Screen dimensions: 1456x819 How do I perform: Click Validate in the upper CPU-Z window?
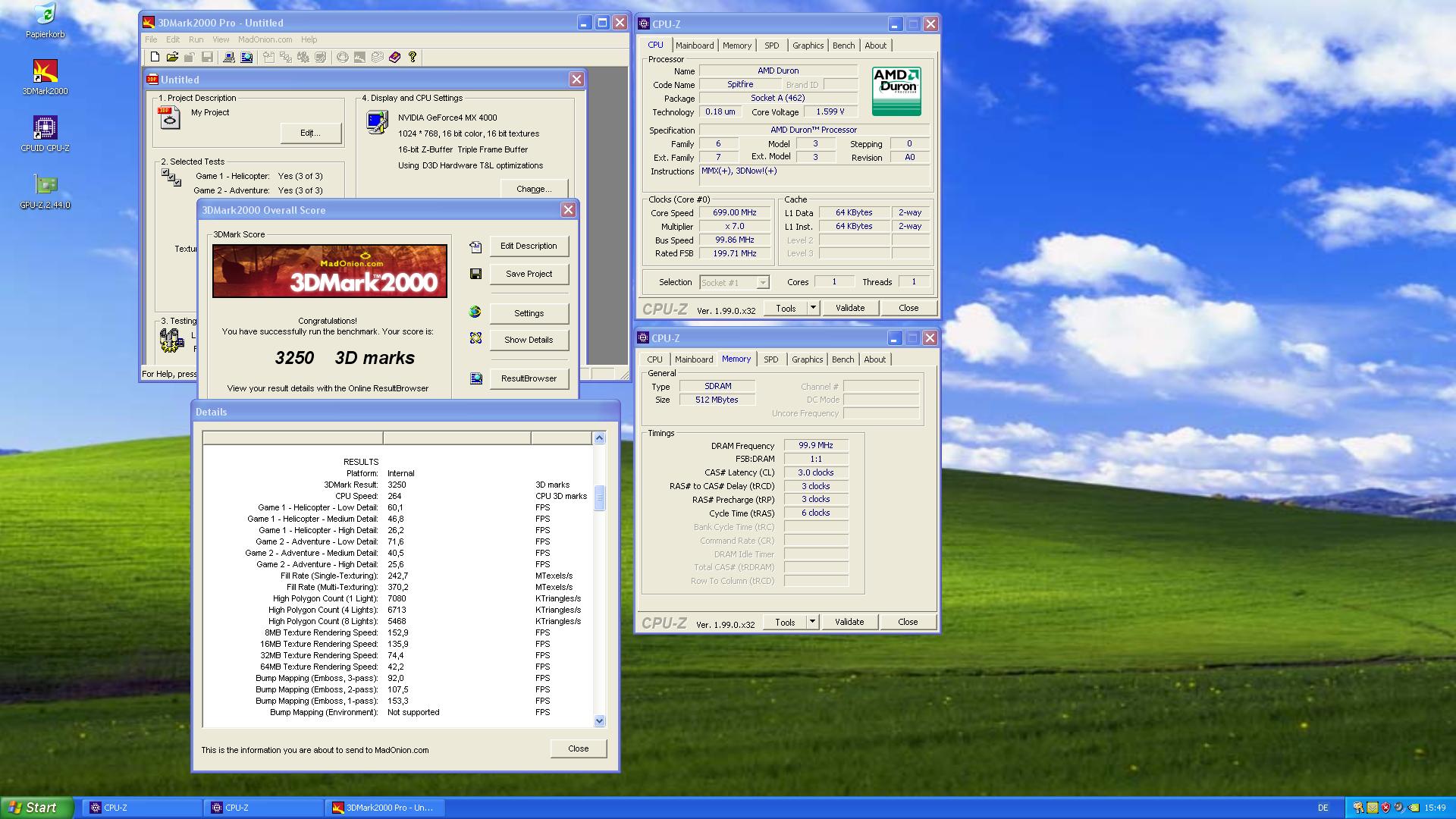[x=850, y=308]
